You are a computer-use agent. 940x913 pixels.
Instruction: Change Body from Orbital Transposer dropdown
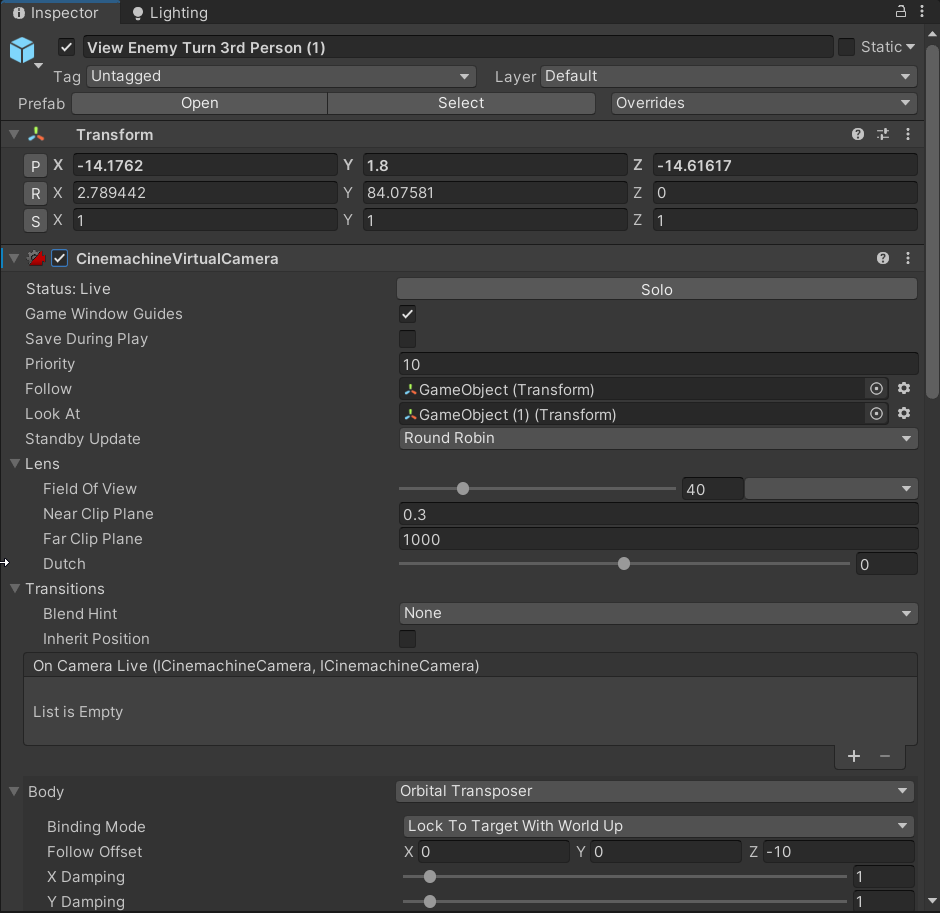pos(655,791)
